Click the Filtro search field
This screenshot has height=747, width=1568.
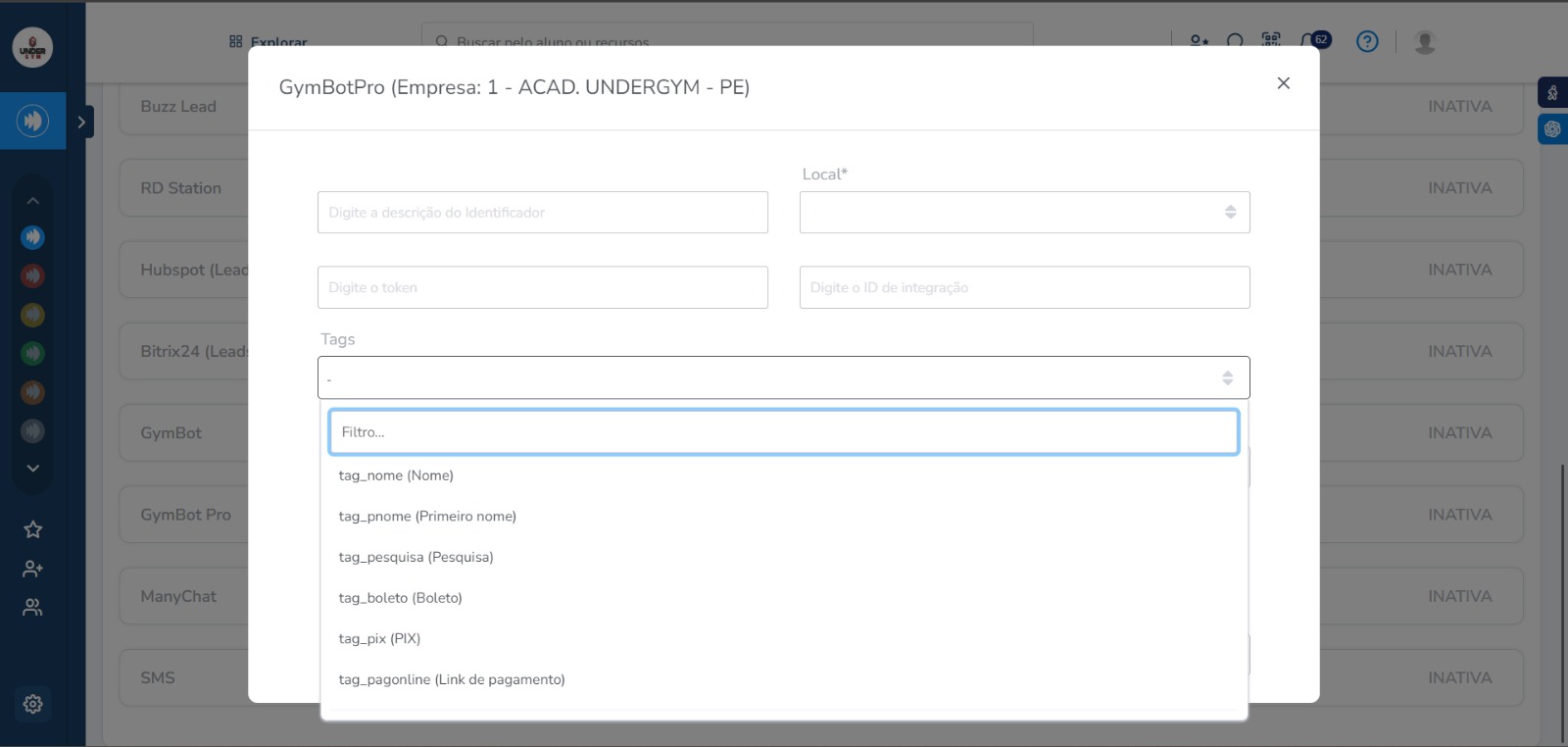tap(783, 432)
